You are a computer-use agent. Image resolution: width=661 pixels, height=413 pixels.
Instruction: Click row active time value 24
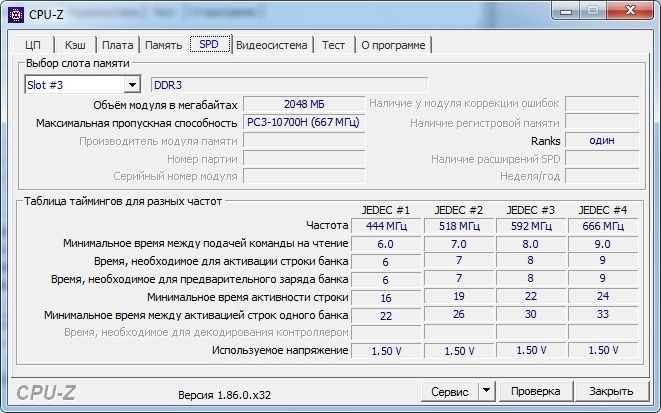click(x=603, y=296)
